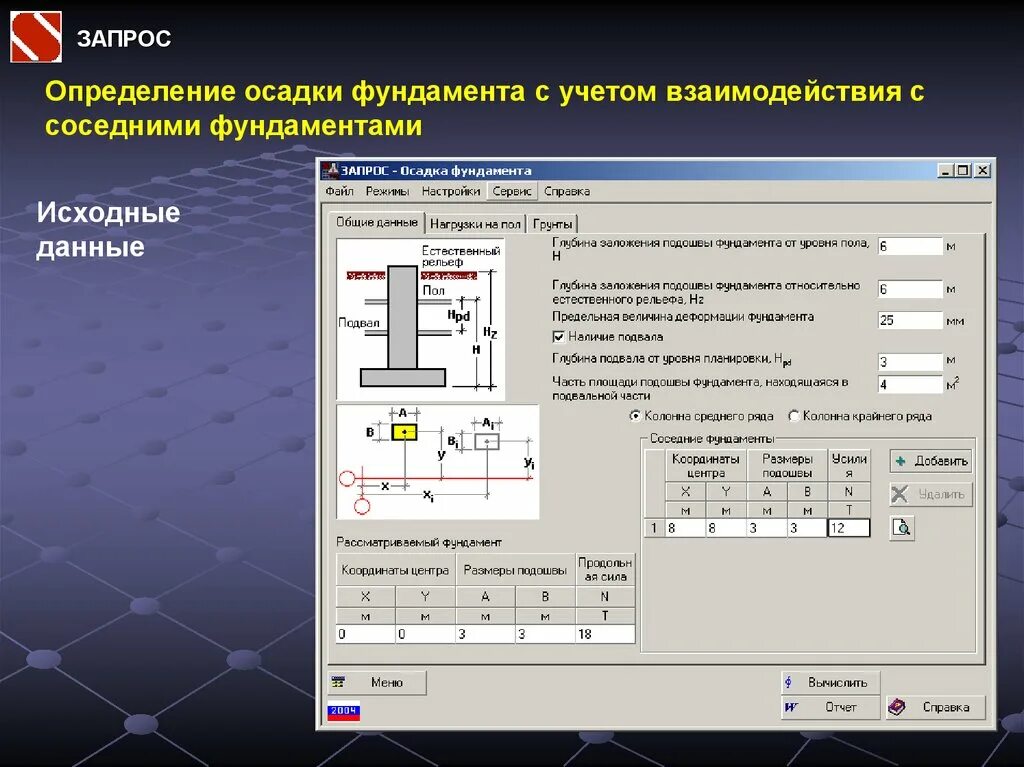Screen dimensions: 1024x767
Task: Click the magnifier preview icon button
Action: tap(902, 527)
